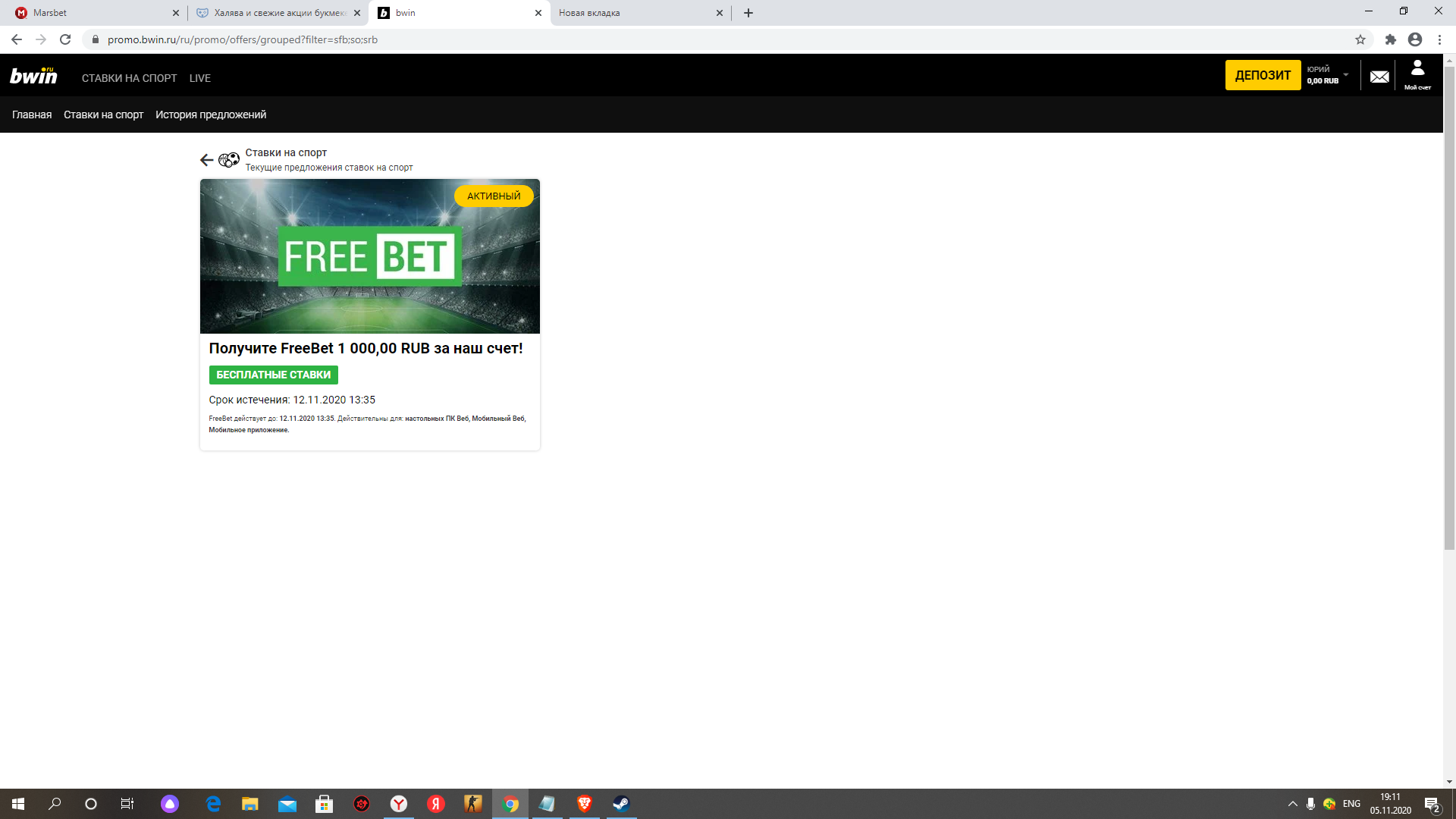Open Microsoft Store from the taskbar
The image size is (1456, 819).
tap(325, 804)
